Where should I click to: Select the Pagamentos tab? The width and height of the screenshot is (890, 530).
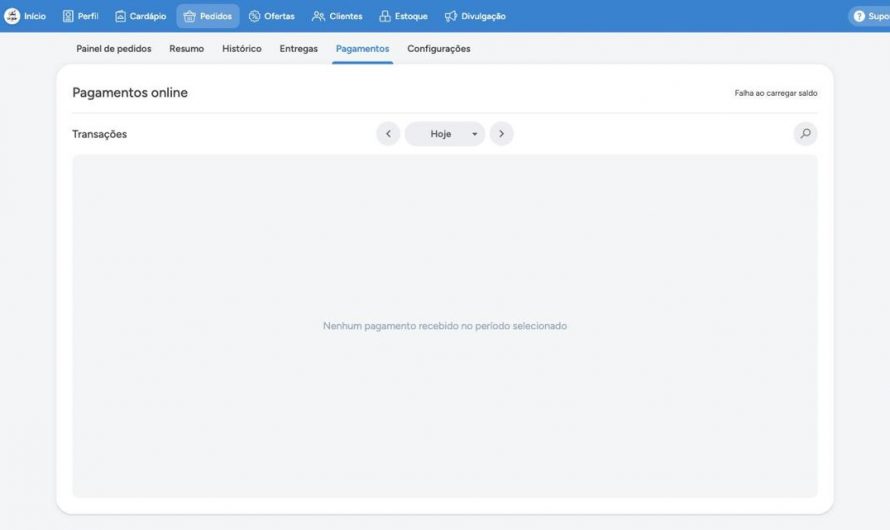click(362, 49)
